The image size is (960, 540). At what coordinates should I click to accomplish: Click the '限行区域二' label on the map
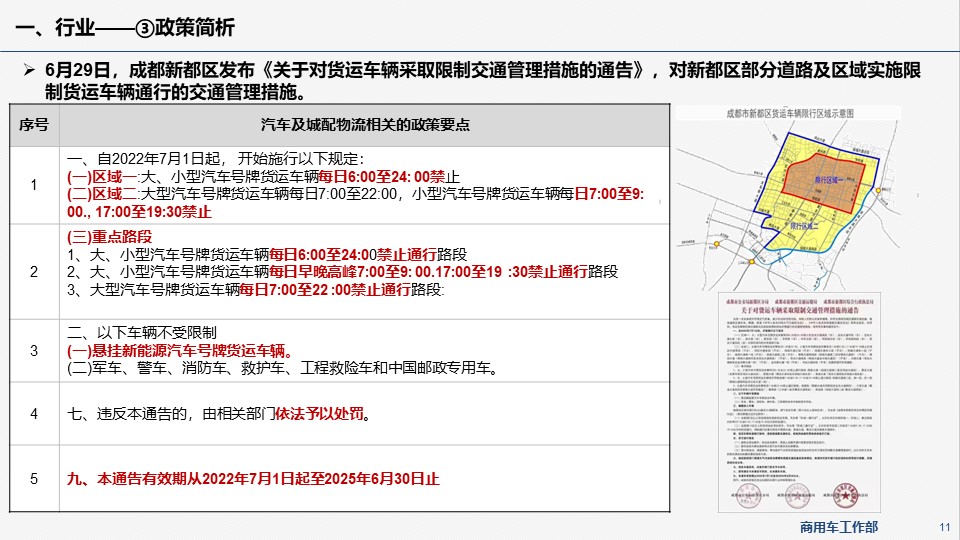point(804,226)
